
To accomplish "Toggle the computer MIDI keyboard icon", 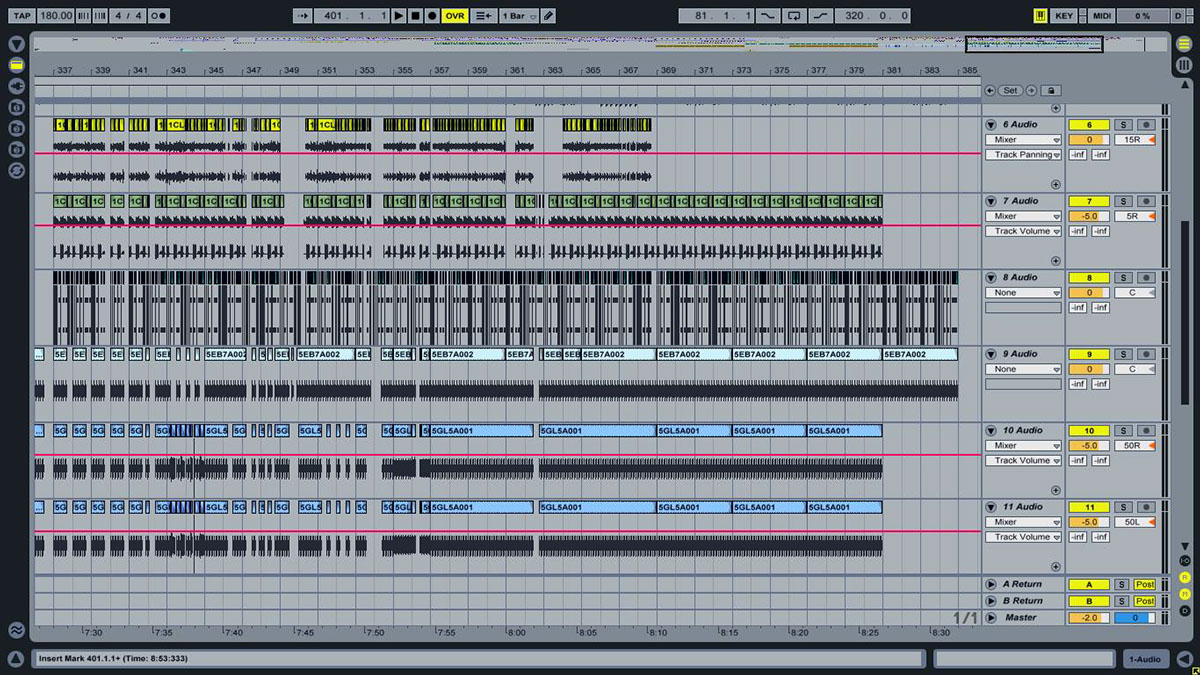I will (1041, 16).
